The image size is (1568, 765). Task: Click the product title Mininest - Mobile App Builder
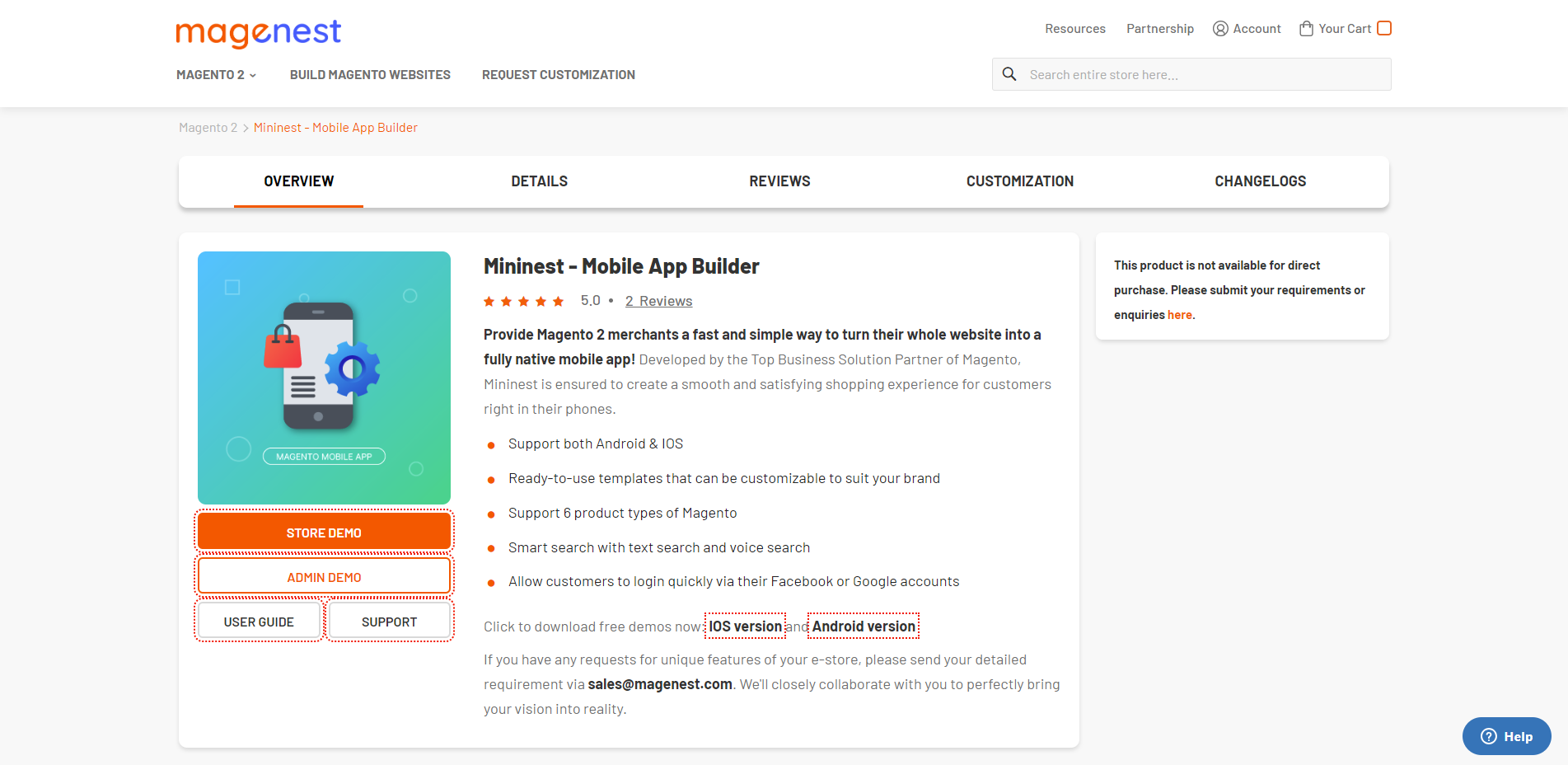621,266
